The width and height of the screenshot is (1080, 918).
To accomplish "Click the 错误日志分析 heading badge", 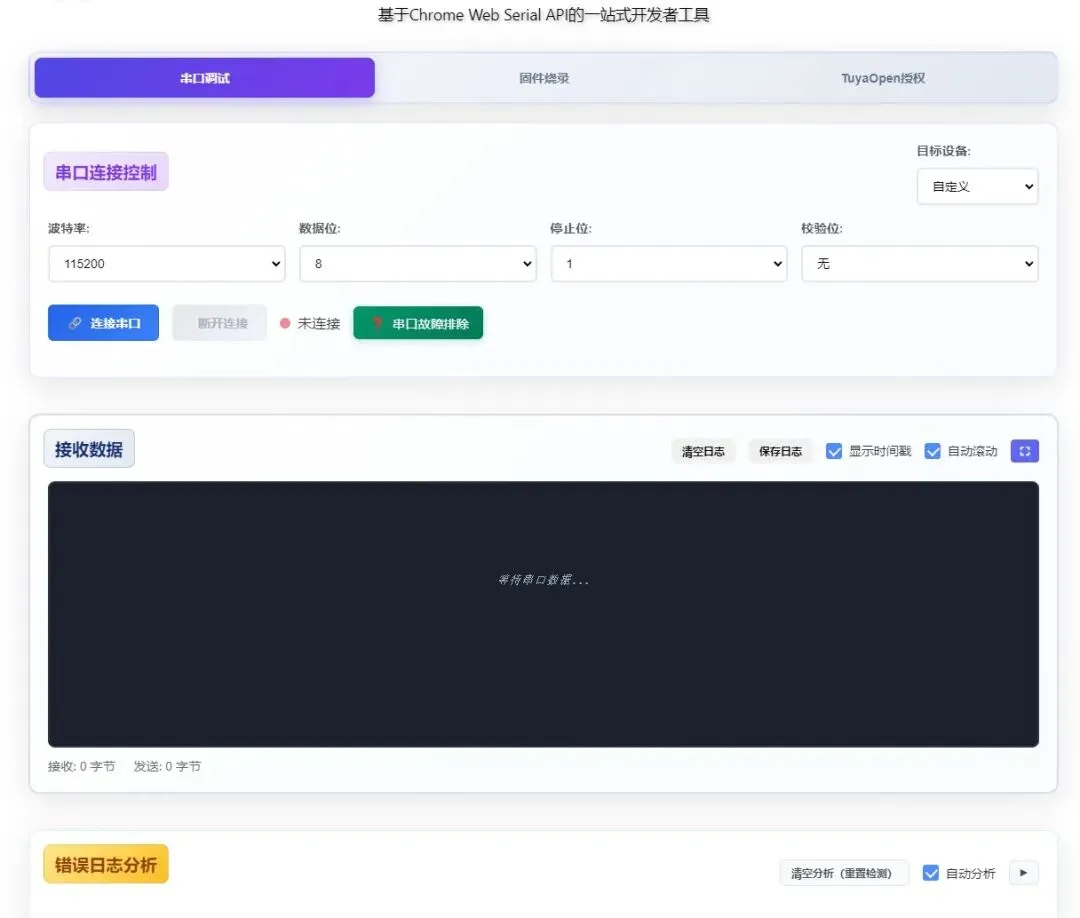I will click(x=106, y=864).
